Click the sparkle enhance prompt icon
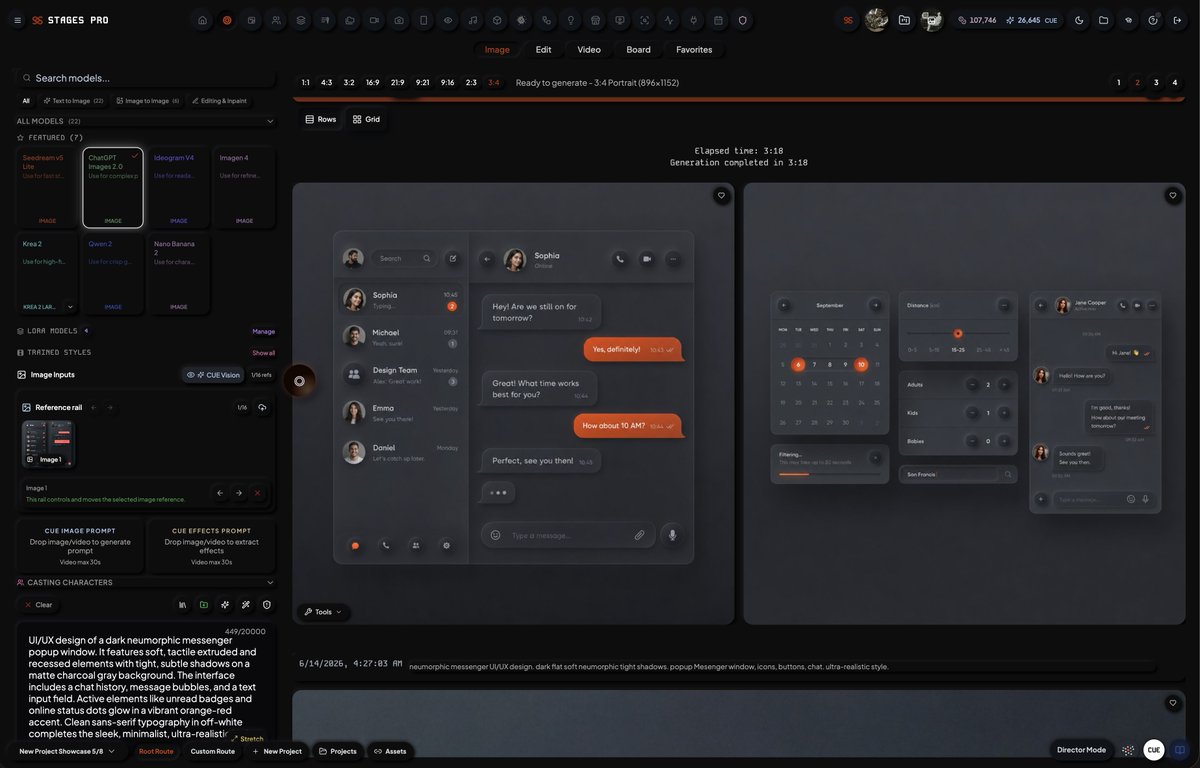The height and width of the screenshot is (768, 1200). [x=225, y=605]
